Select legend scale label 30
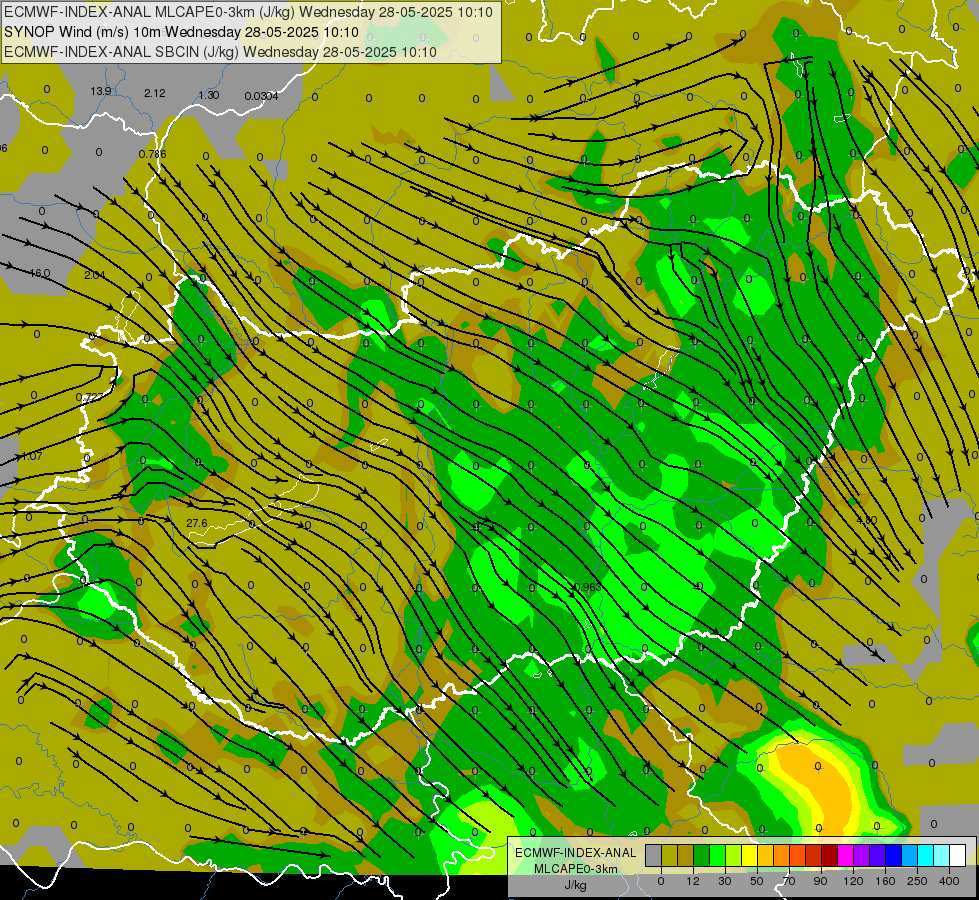Image resolution: width=979 pixels, height=900 pixels. (x=725, y=881)
